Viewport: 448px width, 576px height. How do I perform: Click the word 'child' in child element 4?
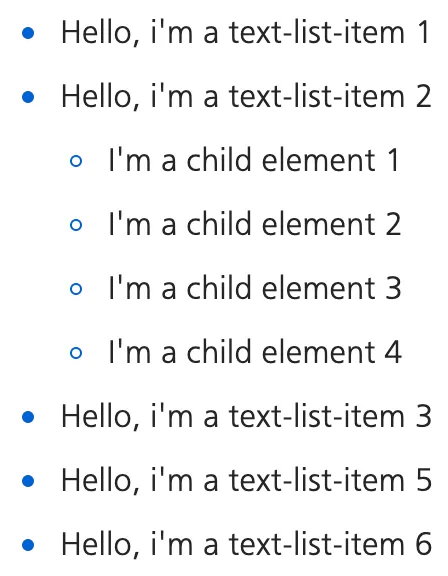[x=219, y=352]
